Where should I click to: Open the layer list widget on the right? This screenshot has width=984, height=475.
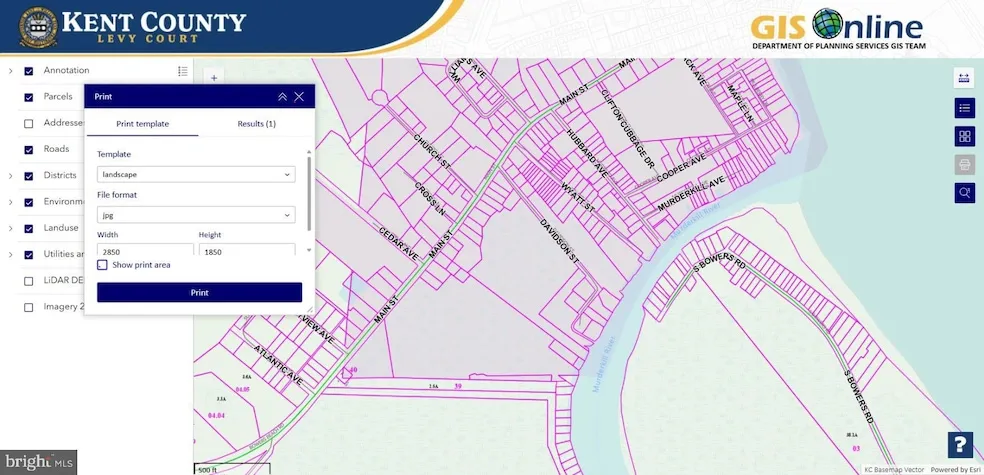coord(964,108)
